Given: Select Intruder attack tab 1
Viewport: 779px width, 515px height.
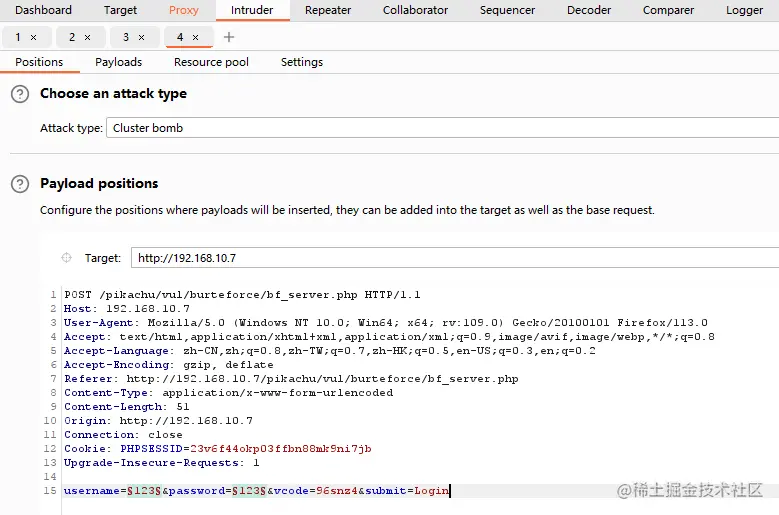Looking at the screenshot, I should pyautogui.click(x=18, y=37).
